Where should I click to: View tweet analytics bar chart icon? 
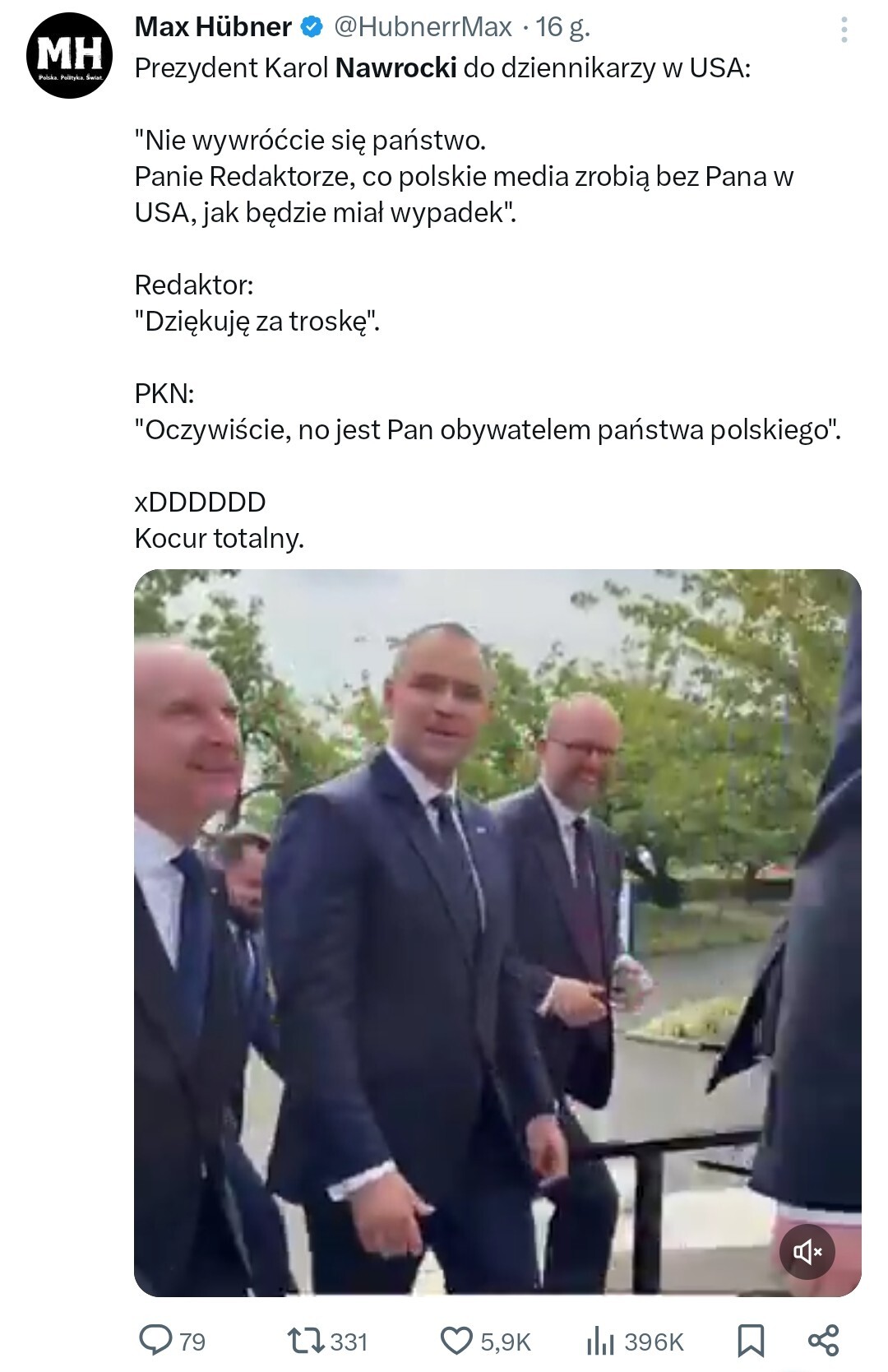[600, 1341]
